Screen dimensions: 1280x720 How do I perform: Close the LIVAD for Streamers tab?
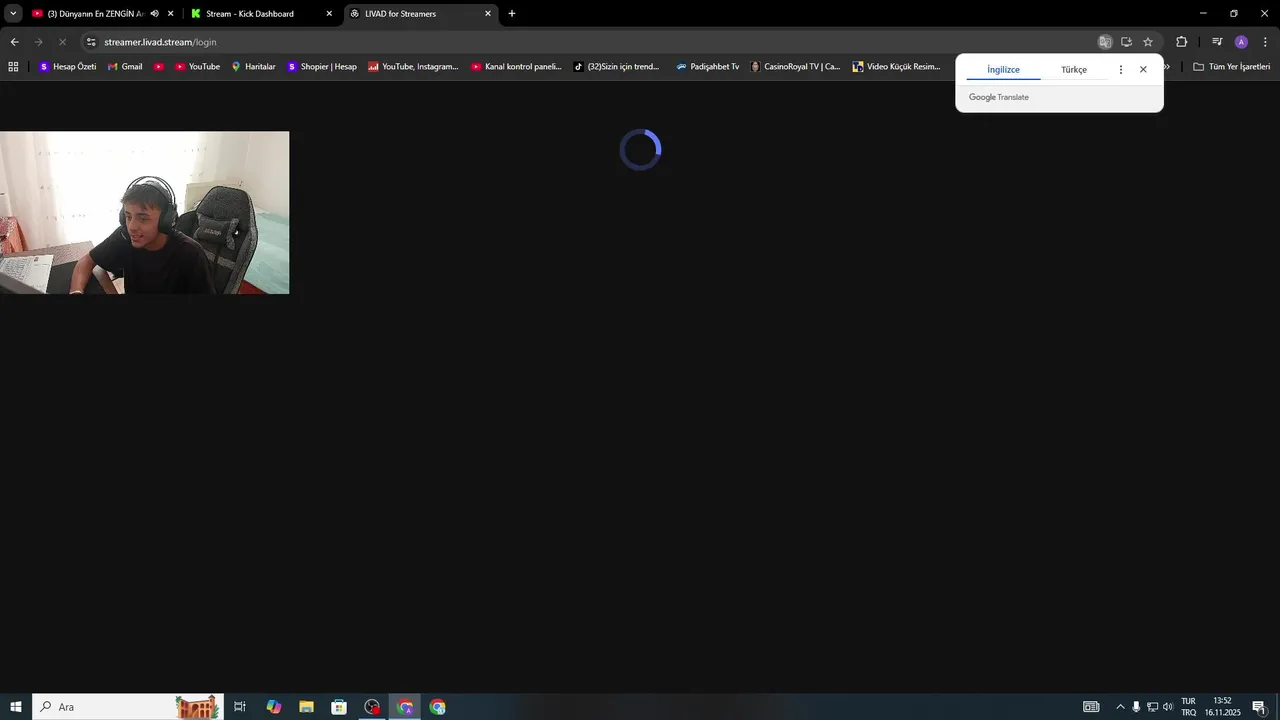[x=488, y=14]
